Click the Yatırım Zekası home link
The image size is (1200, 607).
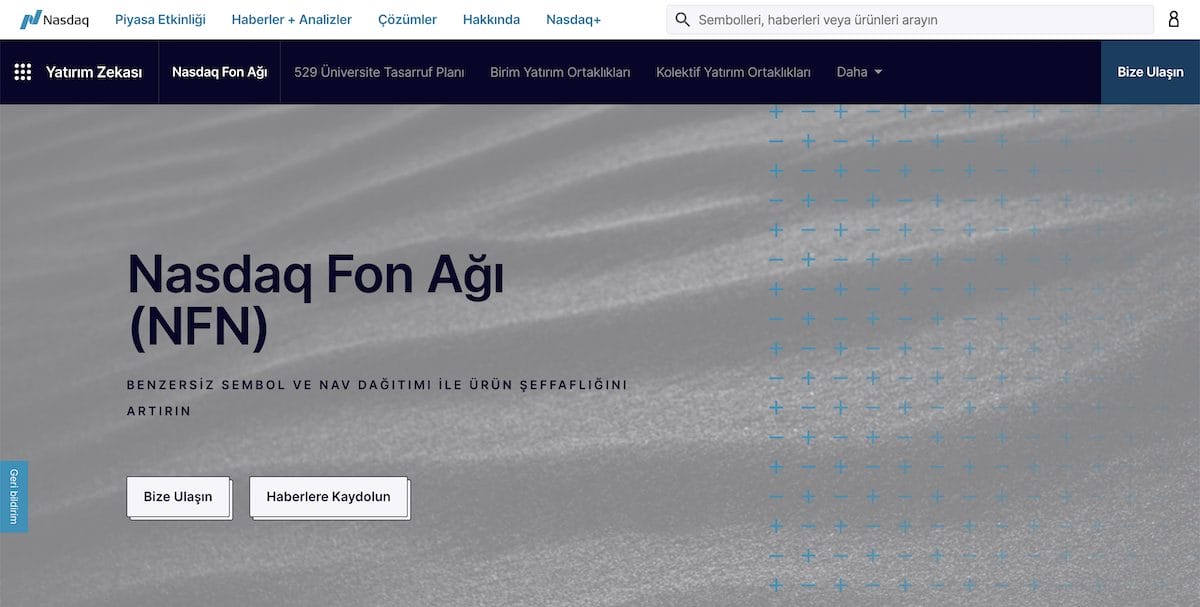pos(95,71)
